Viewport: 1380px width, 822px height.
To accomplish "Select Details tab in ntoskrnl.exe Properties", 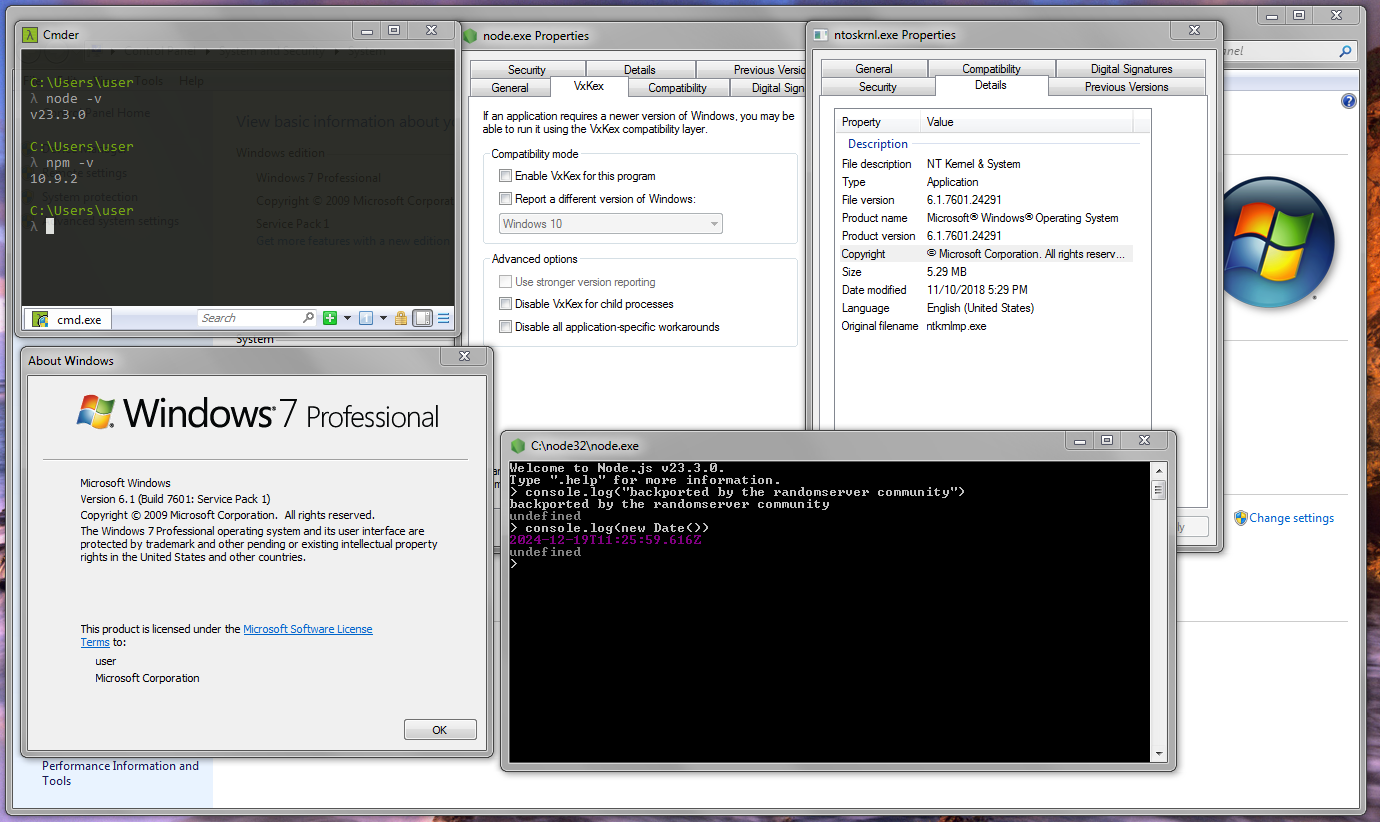I will [991, 86].
